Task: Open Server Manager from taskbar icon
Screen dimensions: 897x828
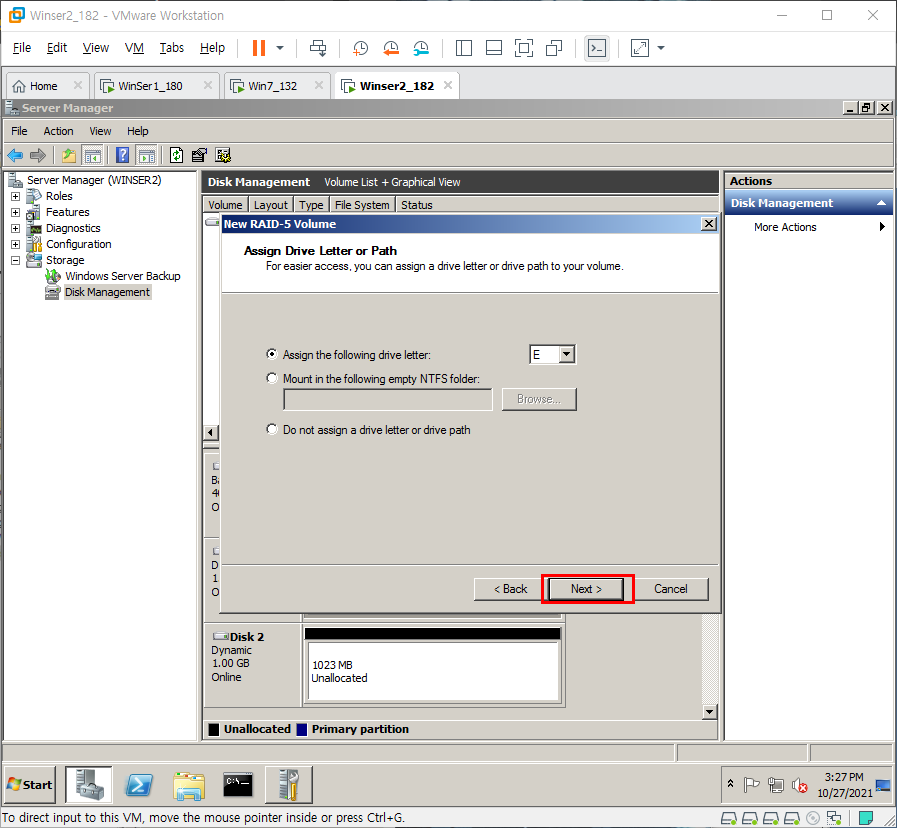Action: tap(89, 785)
